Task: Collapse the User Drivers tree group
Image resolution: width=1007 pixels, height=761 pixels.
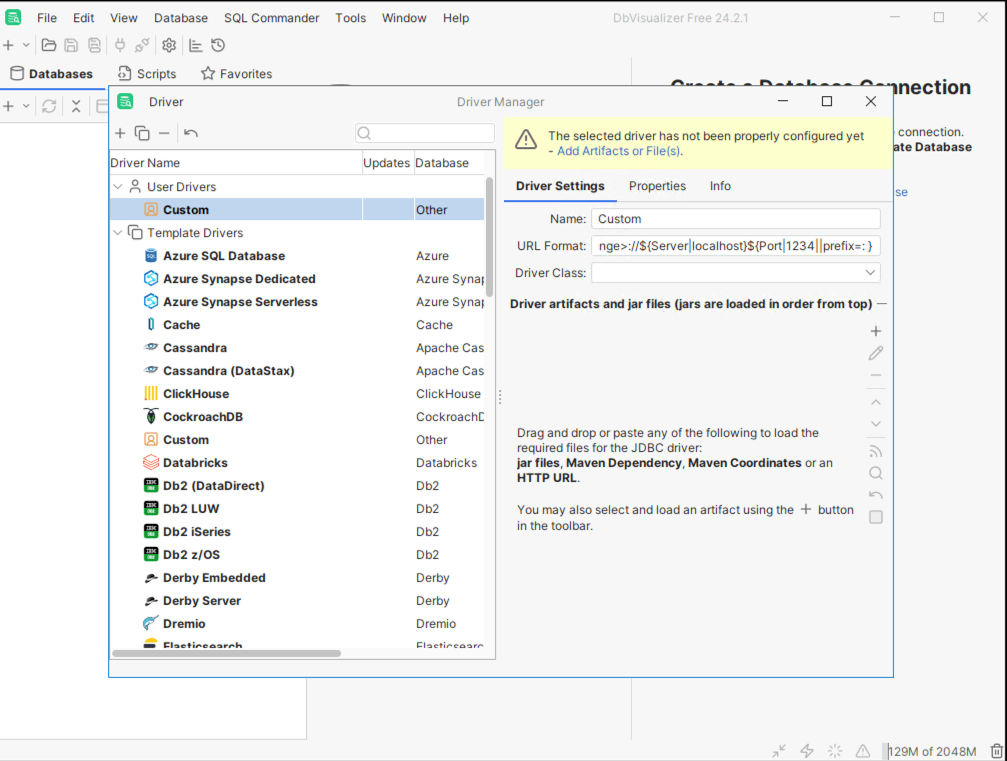Action: point(119,187)
